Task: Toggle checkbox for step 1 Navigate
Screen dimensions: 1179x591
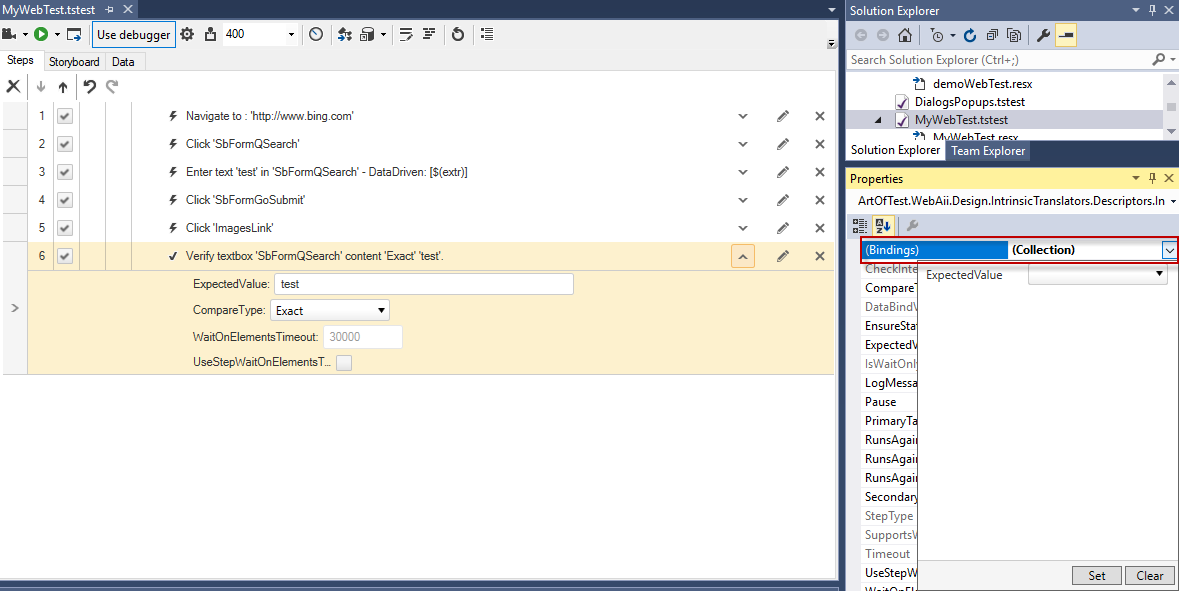Action: [x=65, y=116]
